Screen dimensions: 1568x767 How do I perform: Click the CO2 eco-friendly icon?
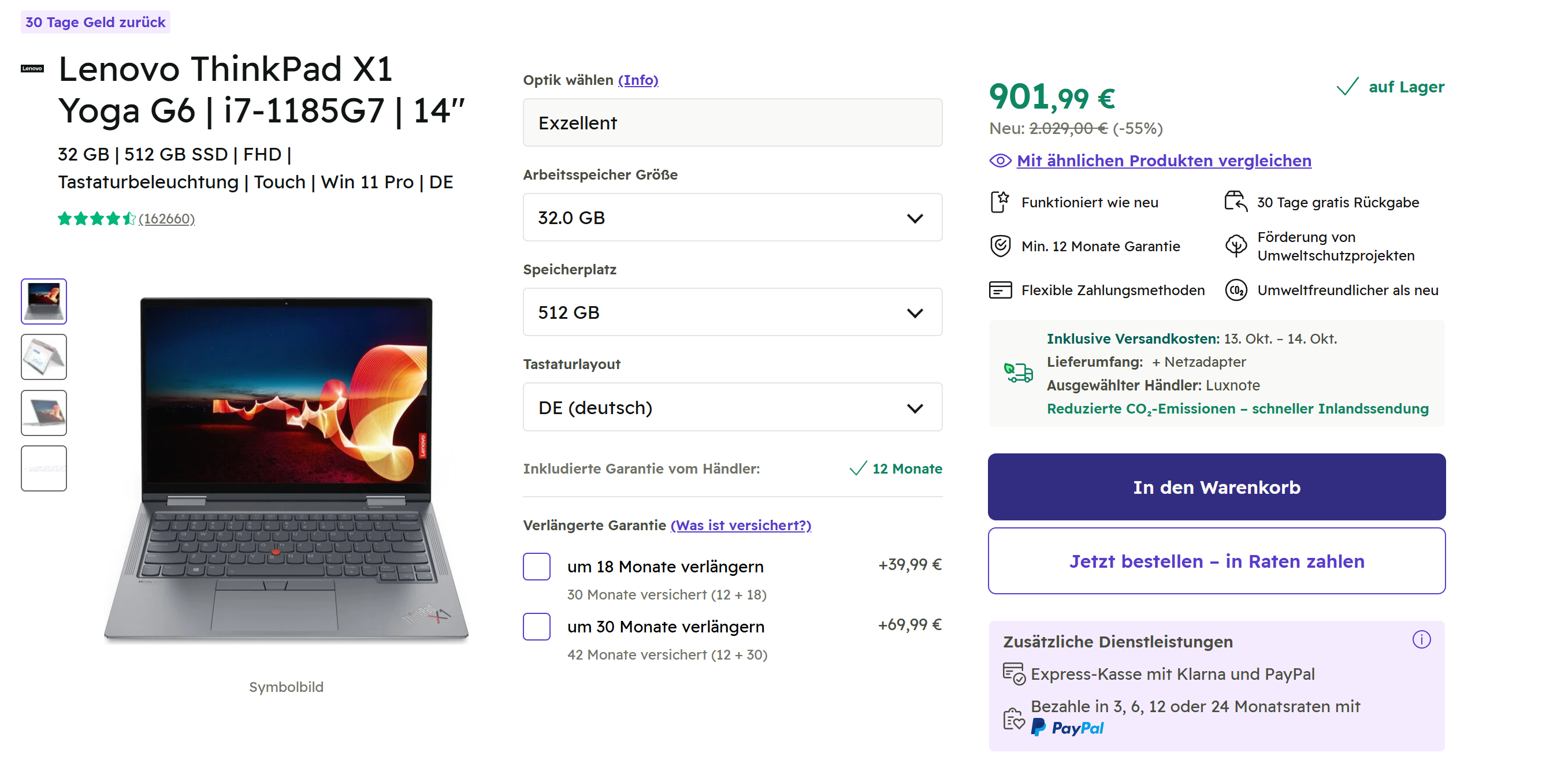coord(1236,291)
